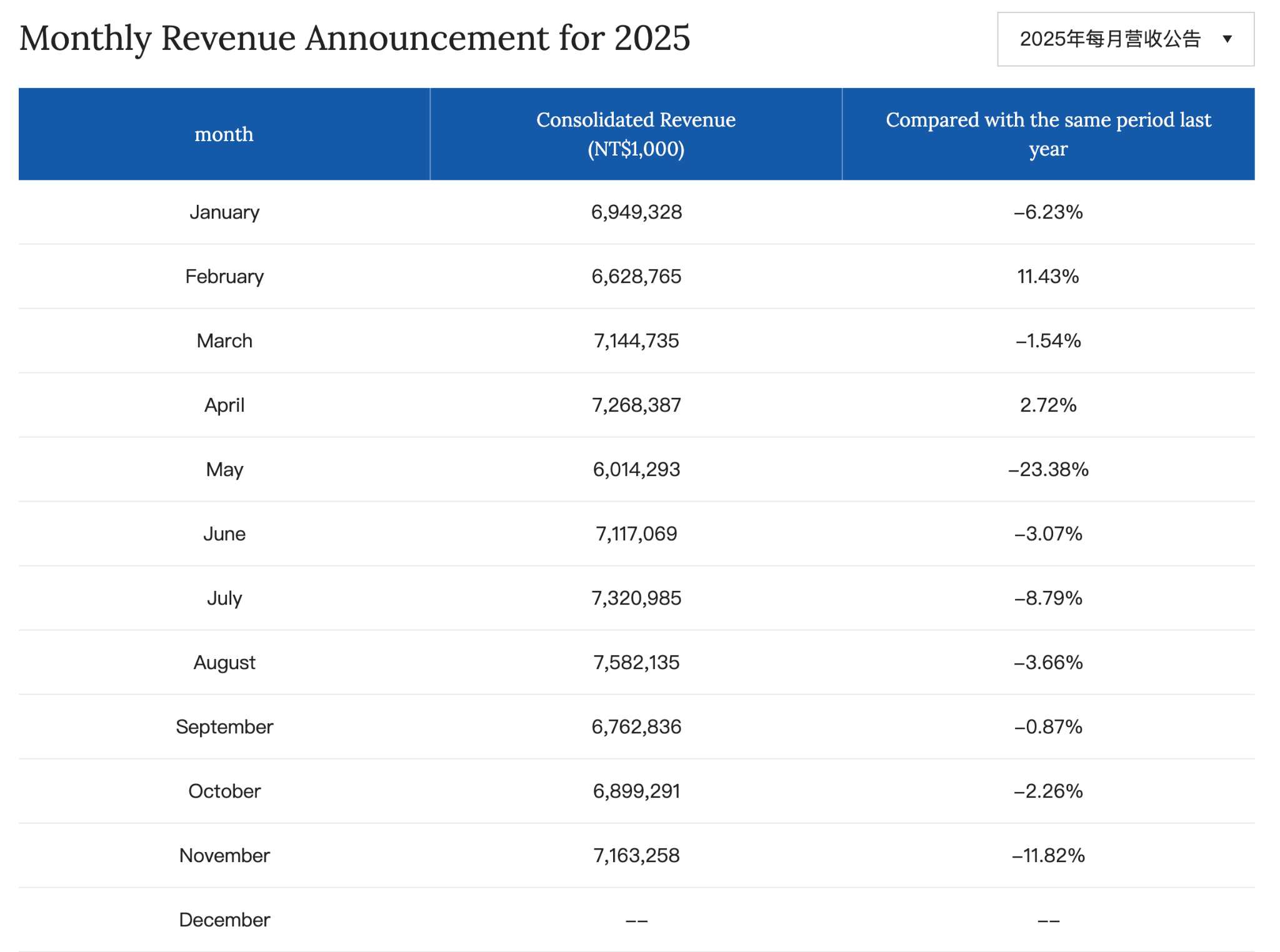This screenshot has height=952, width=1280.
Task: Select the January row label
Action: 224,212
